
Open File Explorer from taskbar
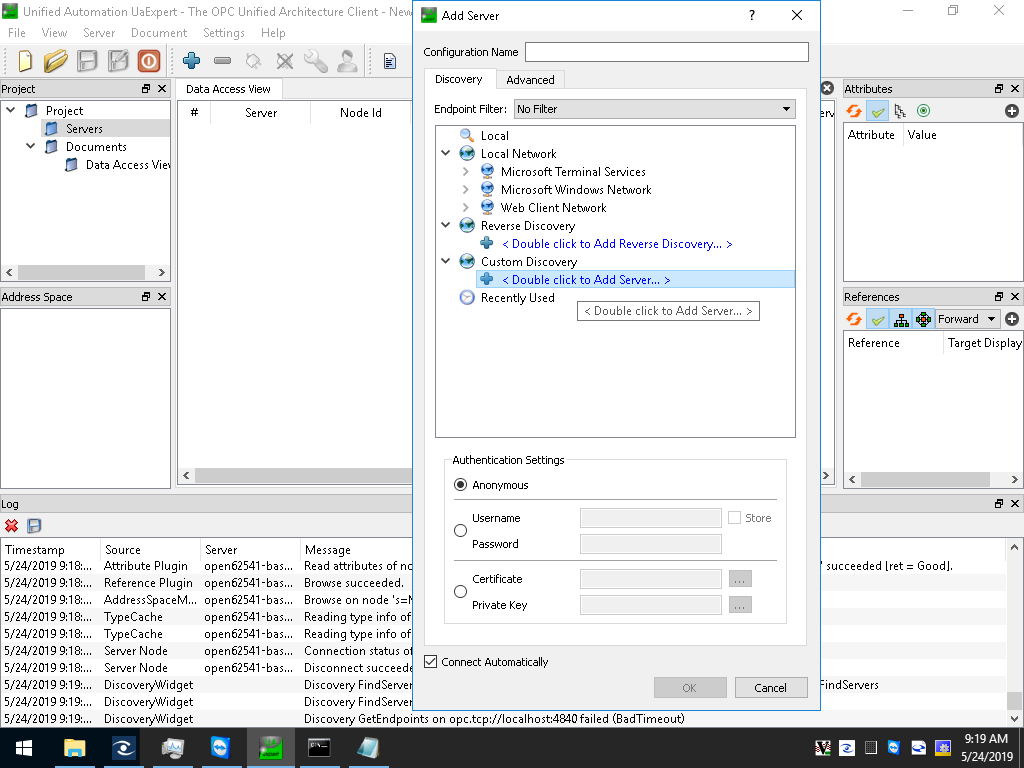pos(74,748)
